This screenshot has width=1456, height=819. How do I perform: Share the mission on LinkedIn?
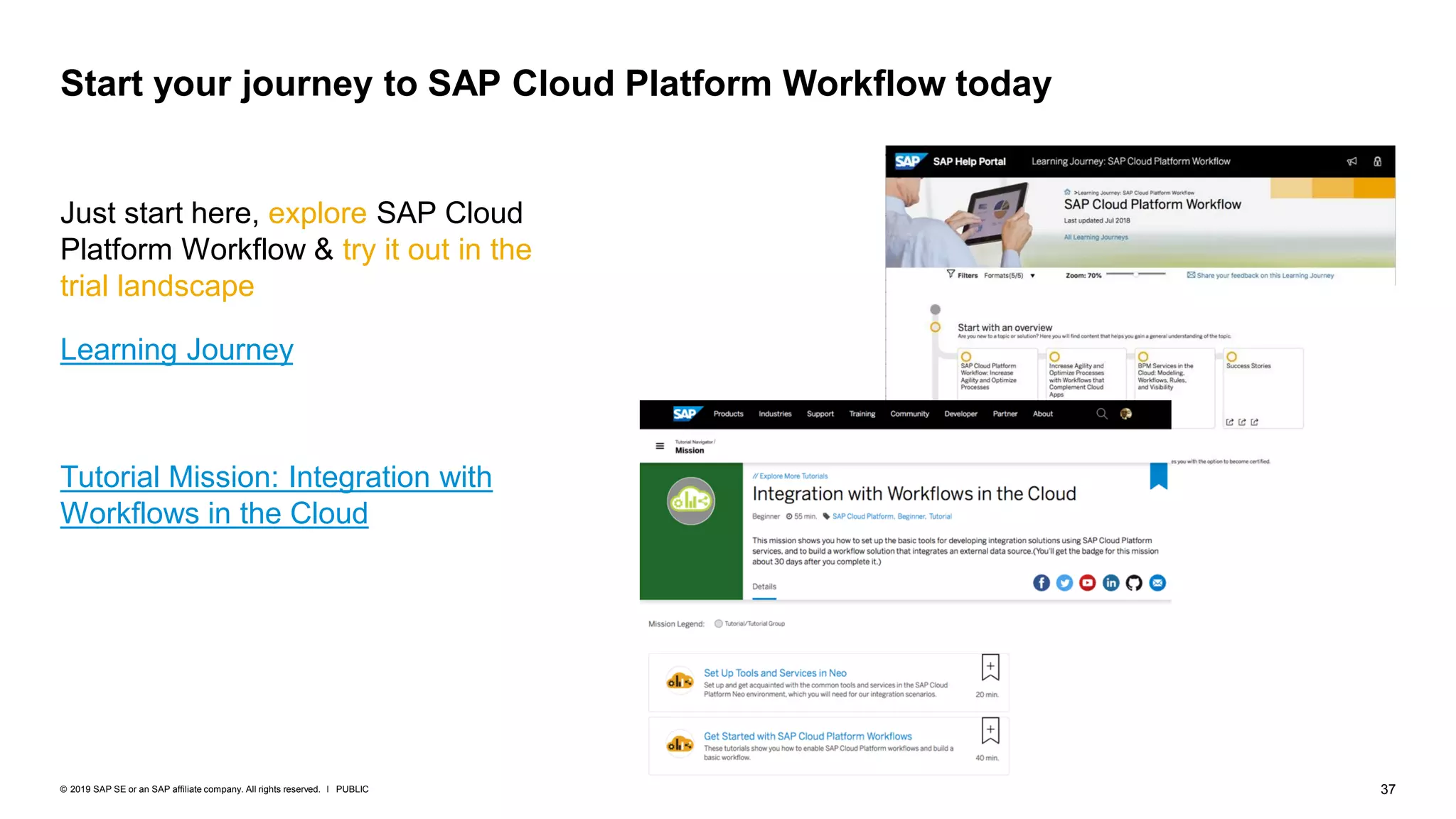click(x=1111, y=583)
